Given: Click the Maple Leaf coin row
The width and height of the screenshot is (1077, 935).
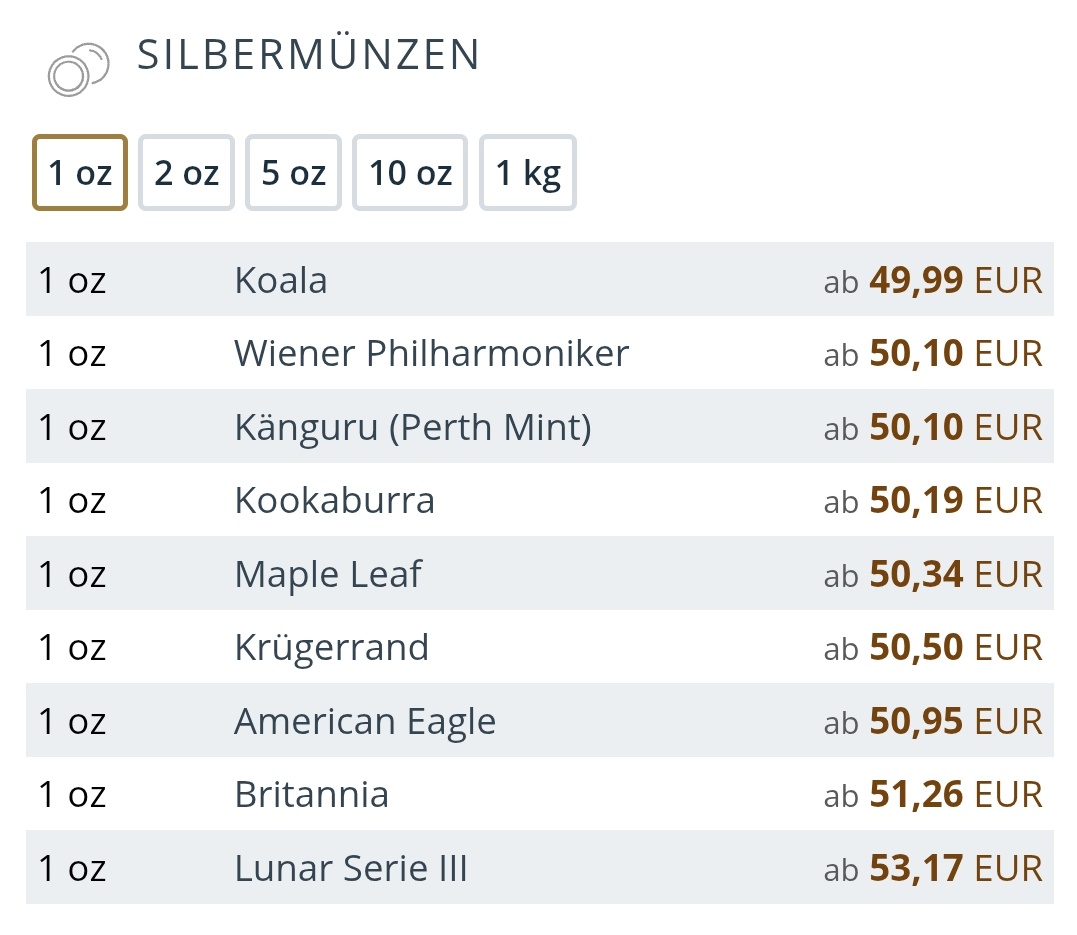Looking at the screenshot, I should (x=328, y=574).
